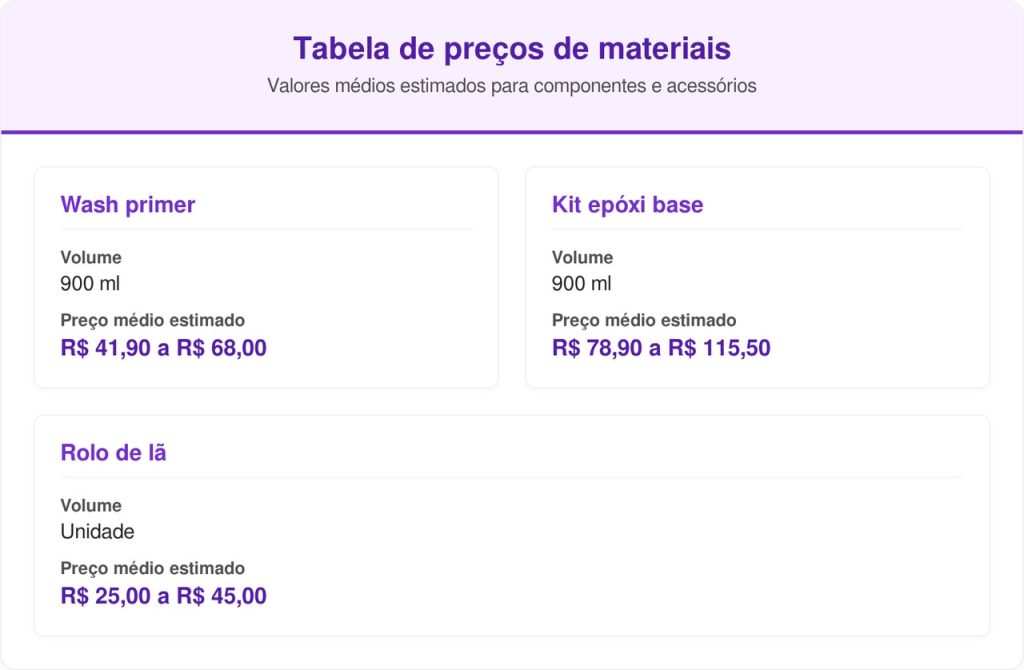1024x670 pixels.
Task: Click the purple divider line below the header
Action: [x=511, y=132]
